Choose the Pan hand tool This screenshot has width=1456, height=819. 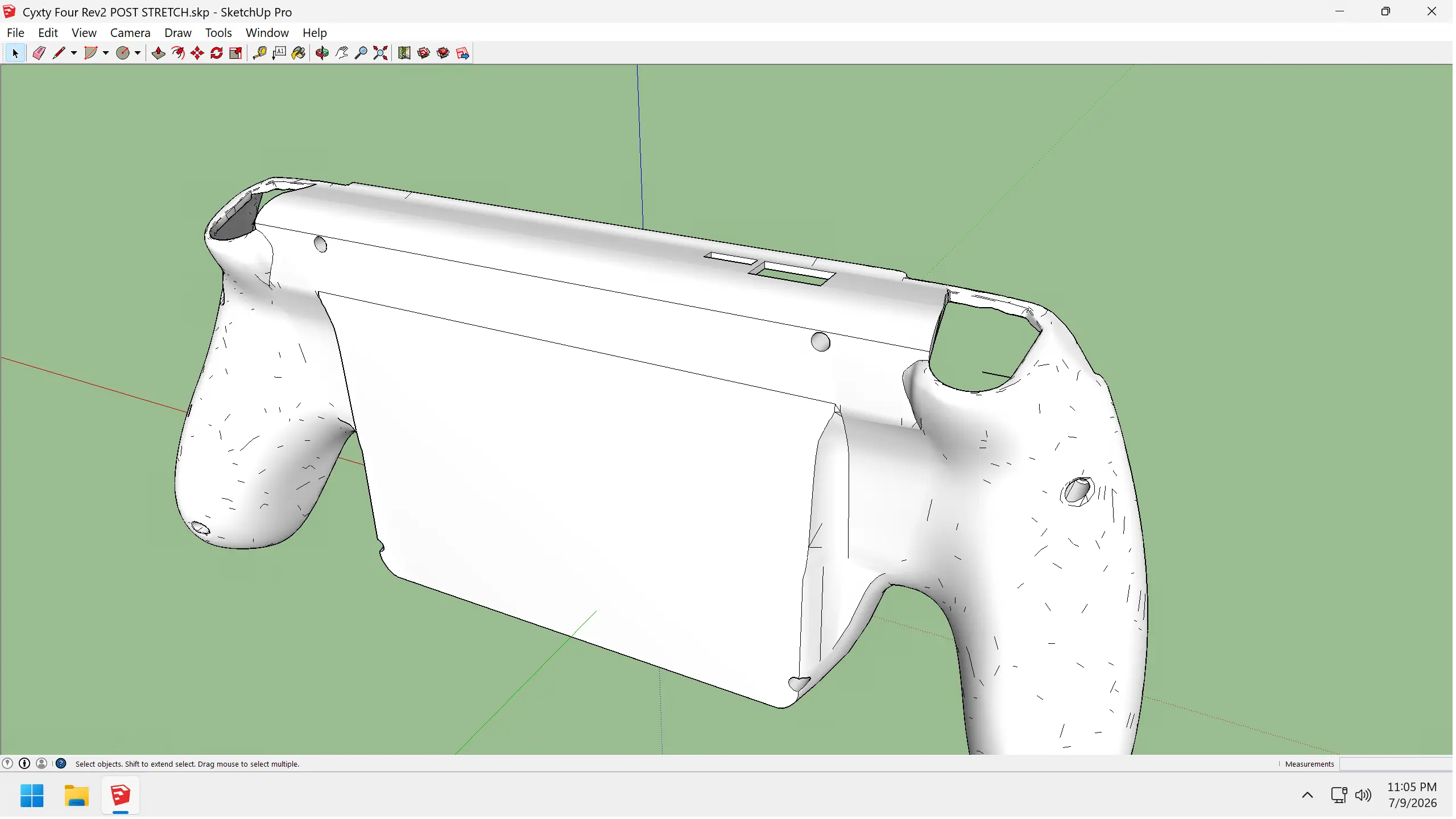pyautogui.click(x=341, y=53)
